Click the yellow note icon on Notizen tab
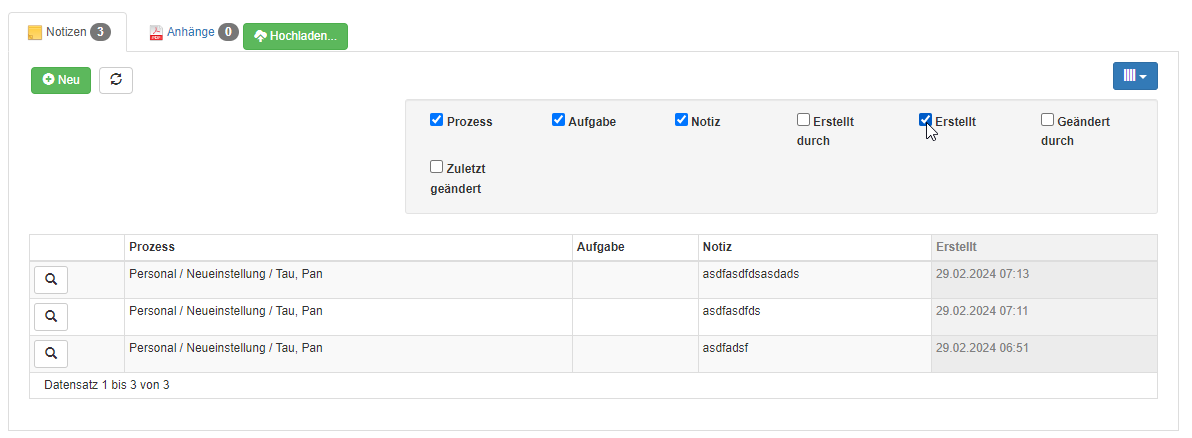This screenshot has height=438, width=1192. coord(35,32)
